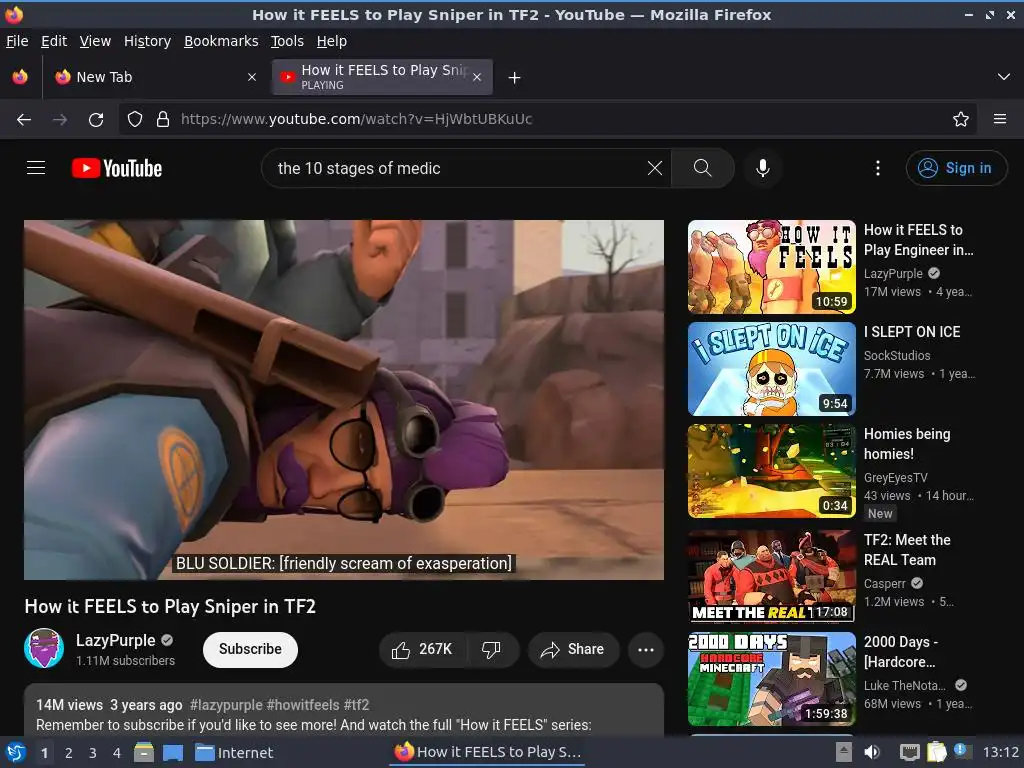
Task: Start voice search with microphone icon
Action: 762,168
